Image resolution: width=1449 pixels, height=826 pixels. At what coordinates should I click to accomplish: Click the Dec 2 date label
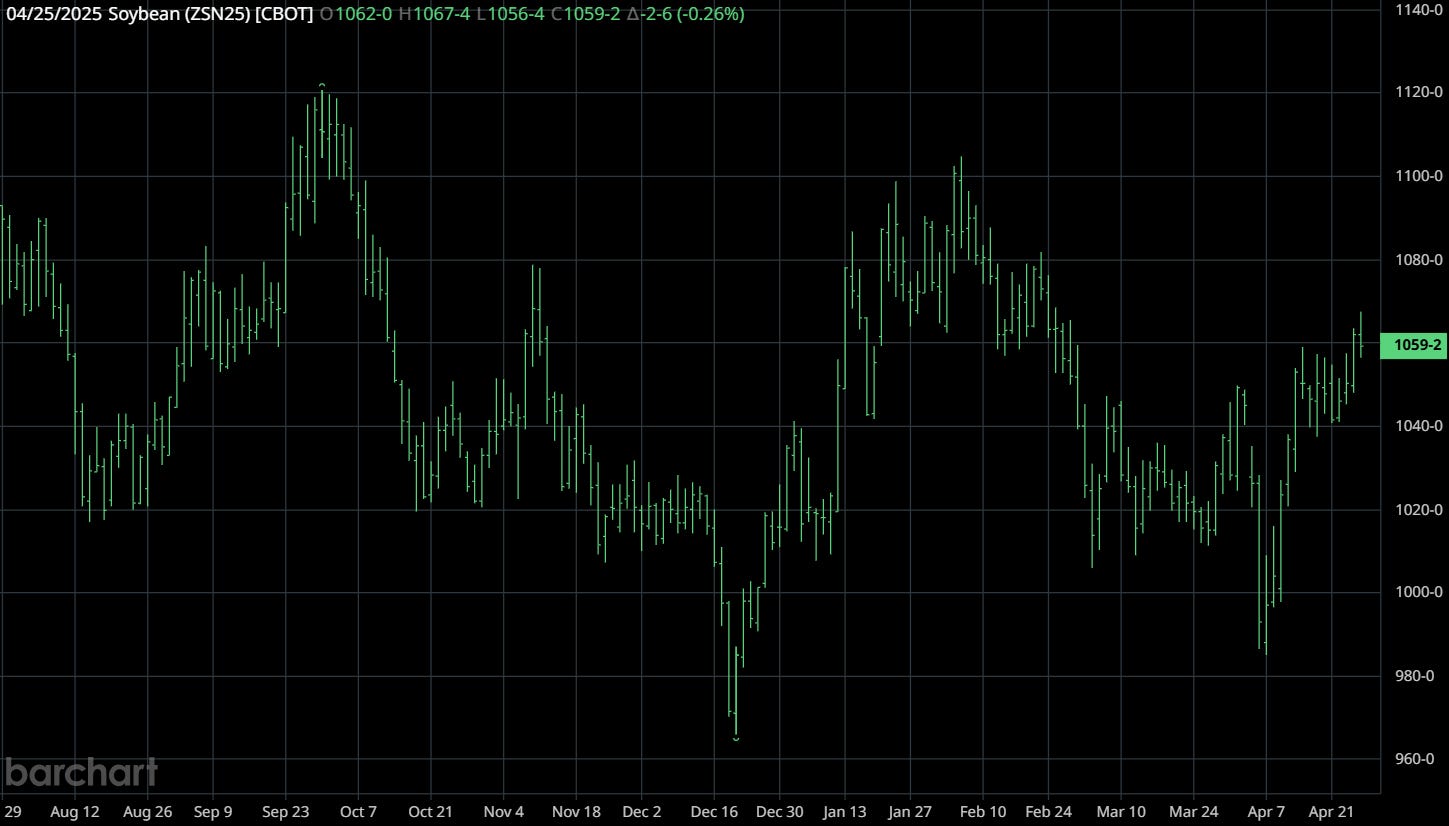click(x=642, y=811)
